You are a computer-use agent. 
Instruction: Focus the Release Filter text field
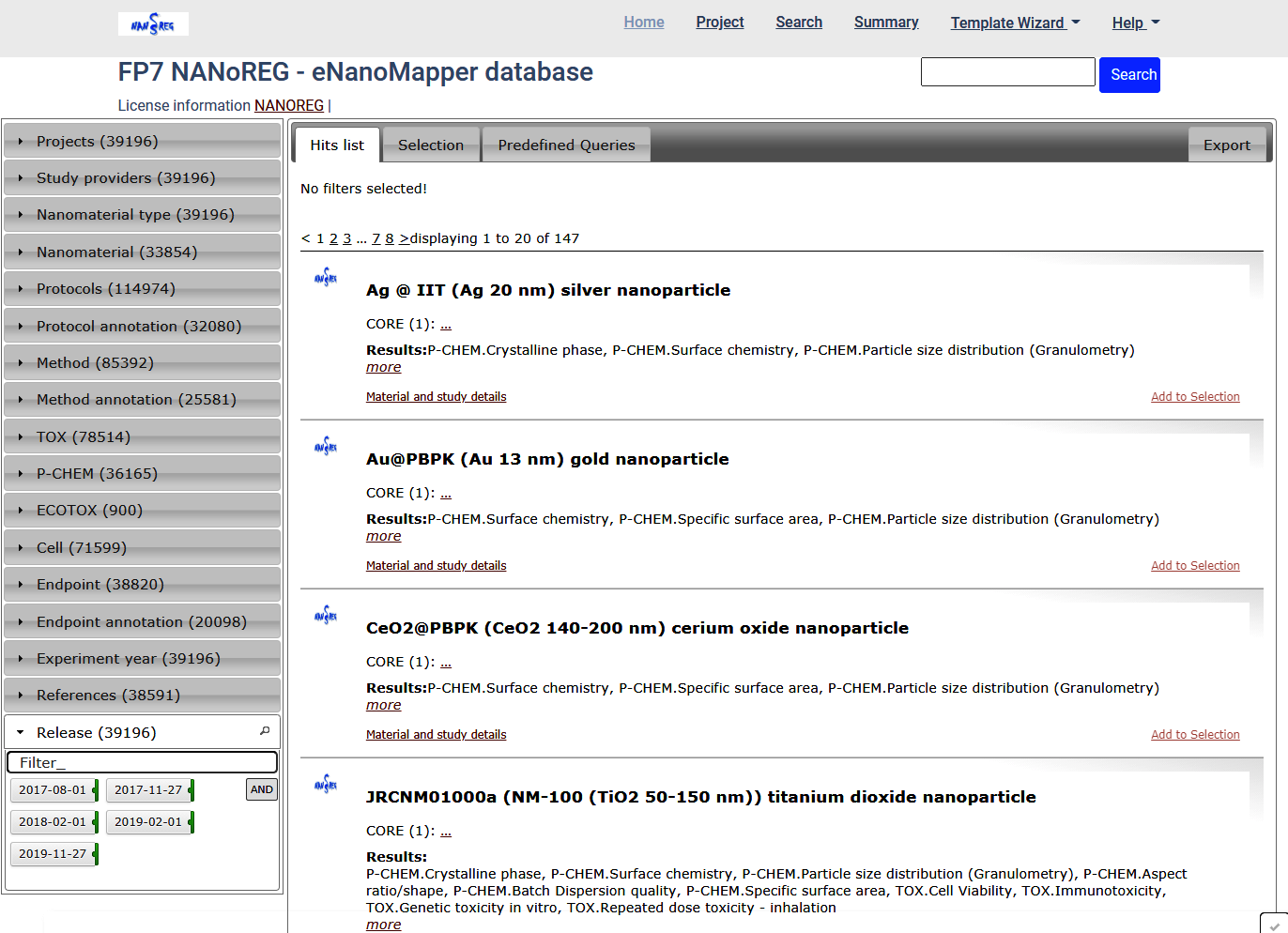(x=143, y=762)
